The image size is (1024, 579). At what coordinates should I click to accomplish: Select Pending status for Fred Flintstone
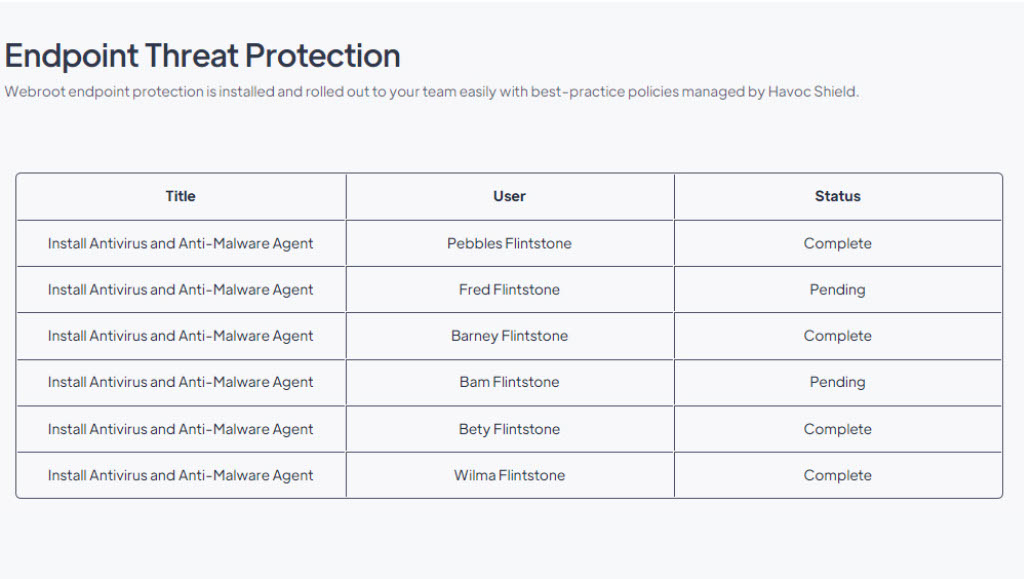[838, 290]
